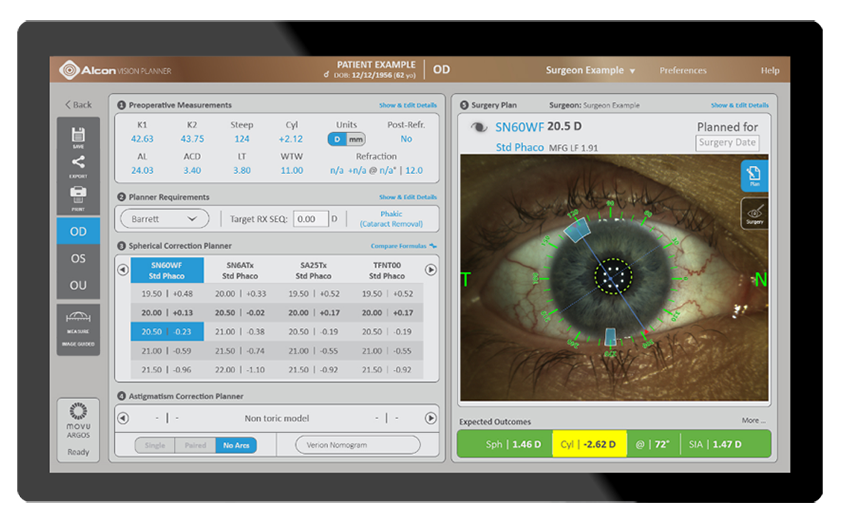Click the eye image pupil center
The image size is (844, 524).
click(x=613, y=277)
